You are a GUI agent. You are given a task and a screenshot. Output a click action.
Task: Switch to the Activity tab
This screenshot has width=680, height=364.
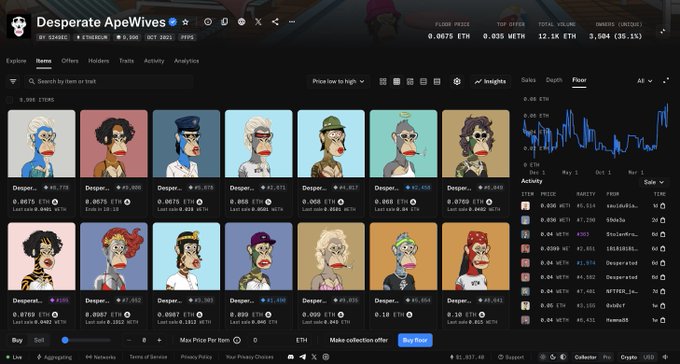[154, 61]
